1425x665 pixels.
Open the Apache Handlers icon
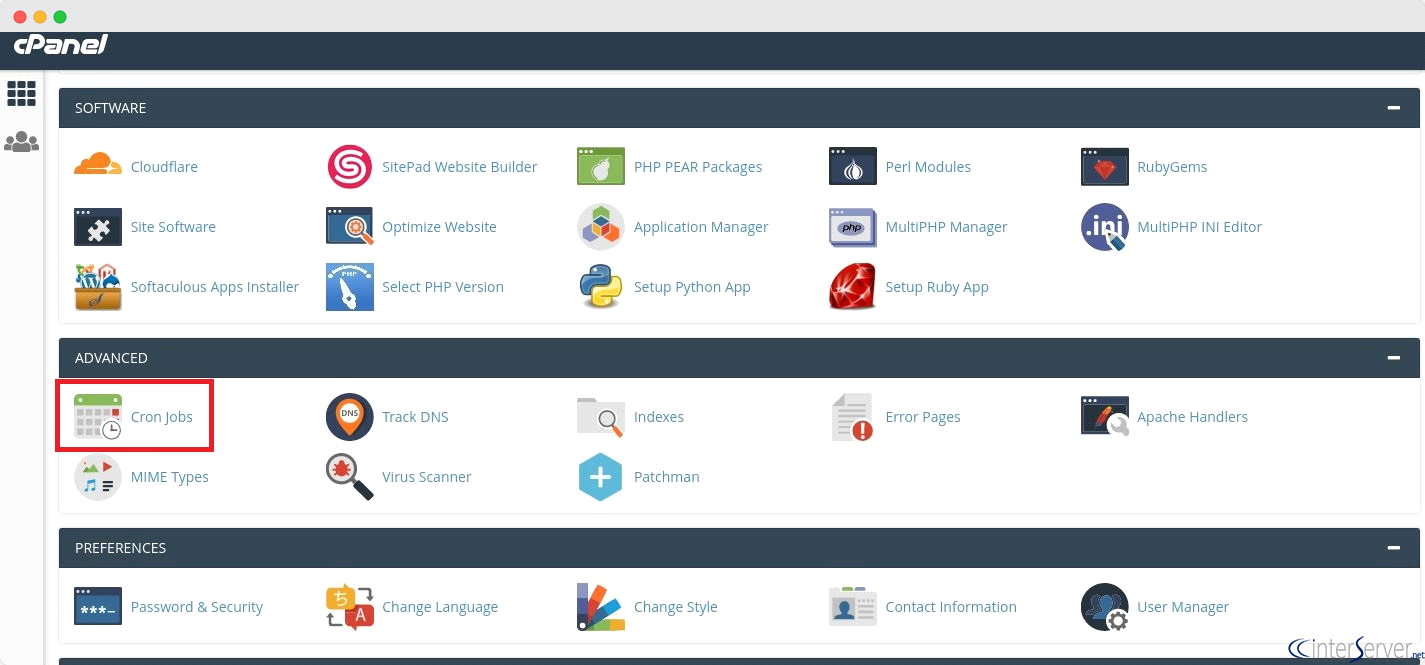(x=1105, y=417)
